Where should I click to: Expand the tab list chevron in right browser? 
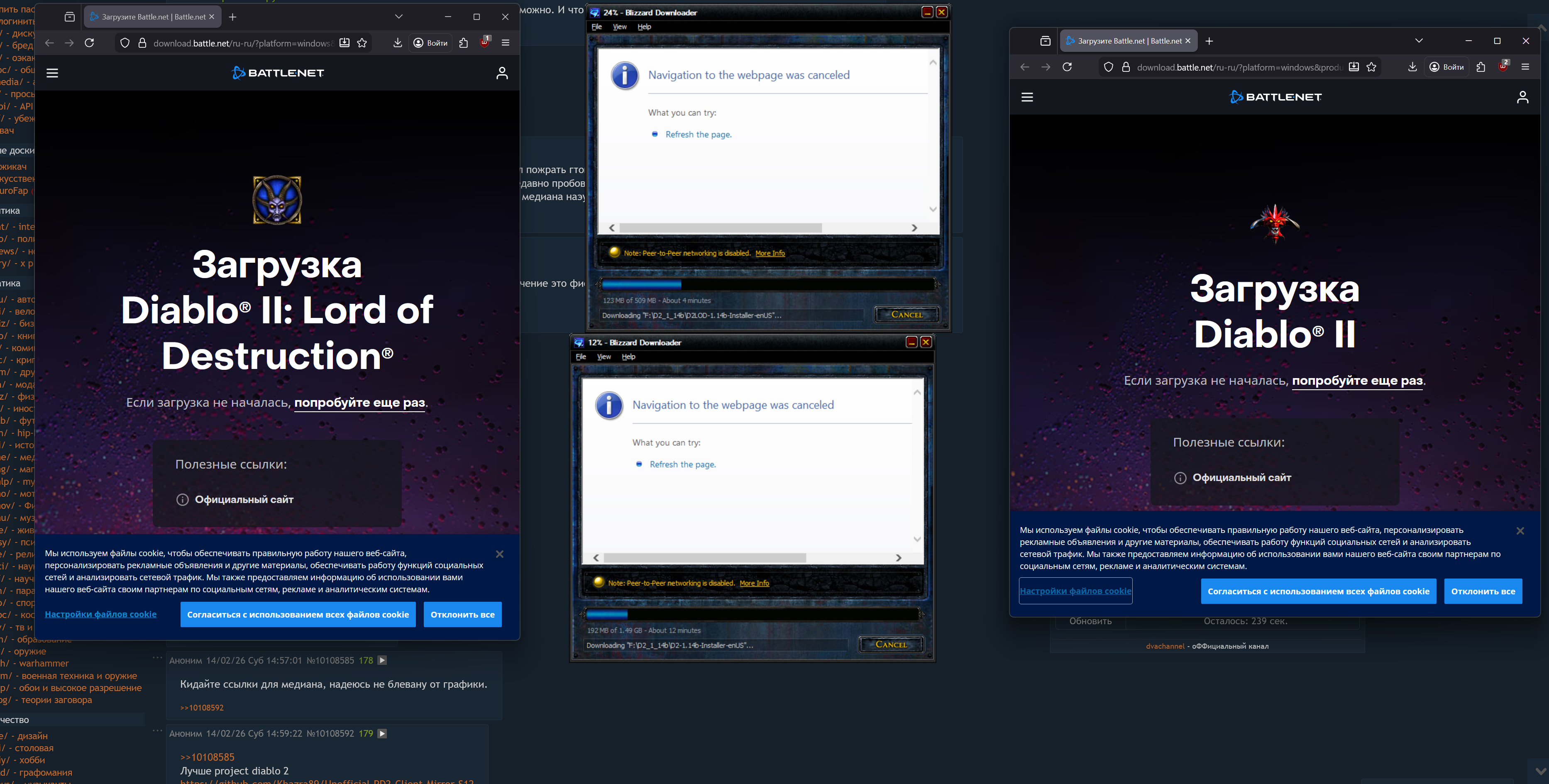click(x=1419, y=41)
